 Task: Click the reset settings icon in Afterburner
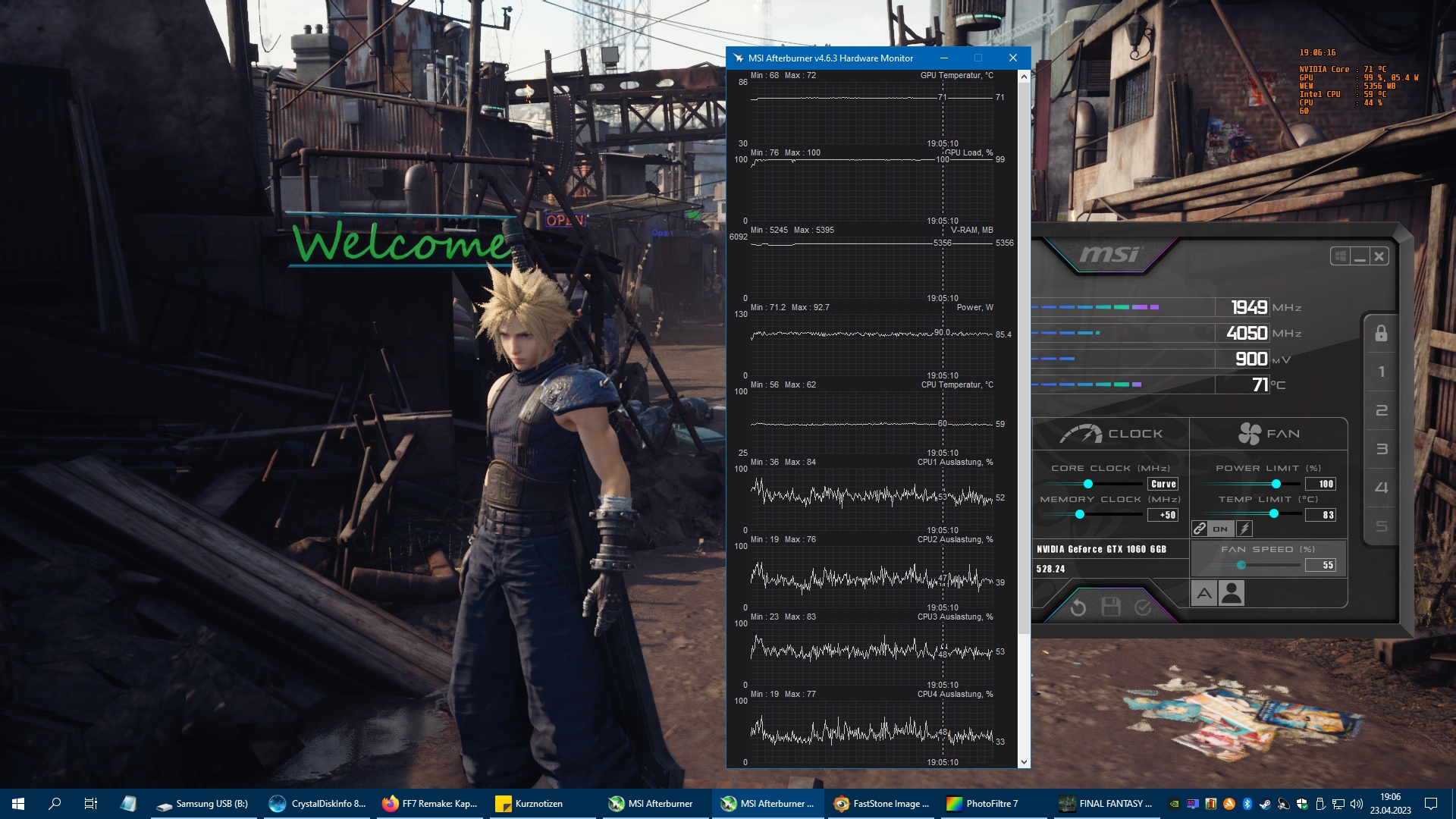click(1078, 607)
